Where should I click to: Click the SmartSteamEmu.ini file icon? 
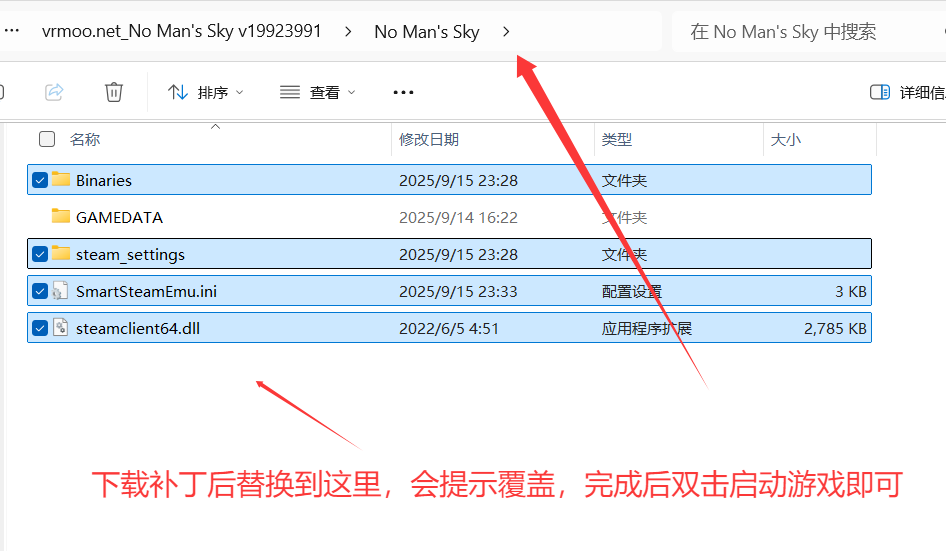tap(60, 291)
